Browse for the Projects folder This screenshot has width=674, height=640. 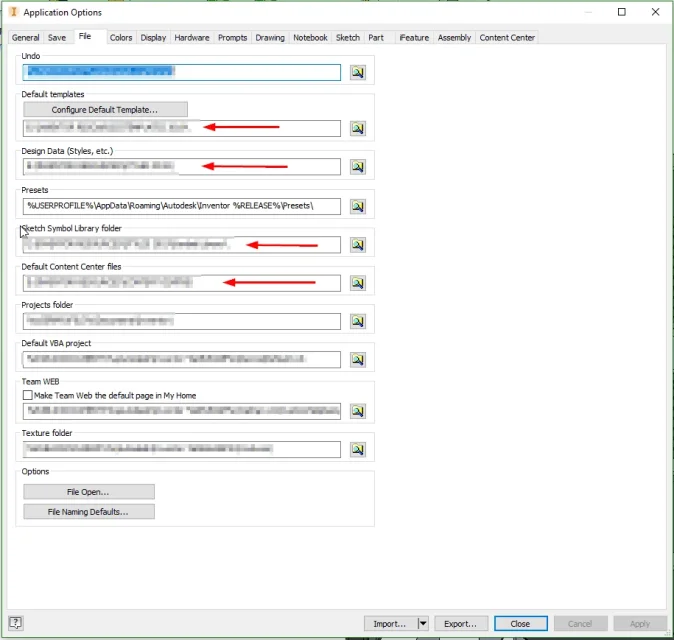pos(358,321)
